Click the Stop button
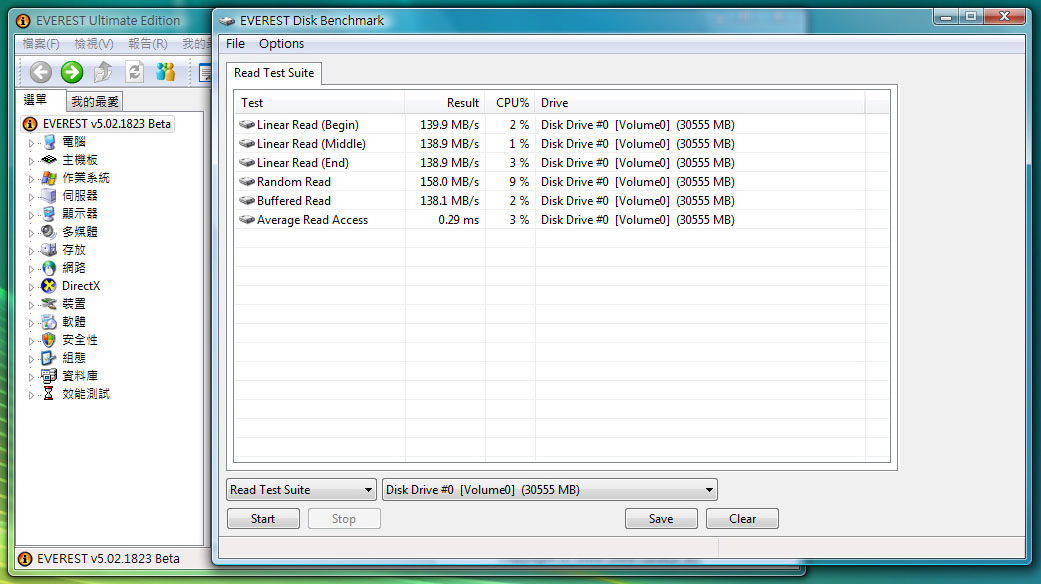The width and height of the screenshot is (1041, 584). coord(344,519)
